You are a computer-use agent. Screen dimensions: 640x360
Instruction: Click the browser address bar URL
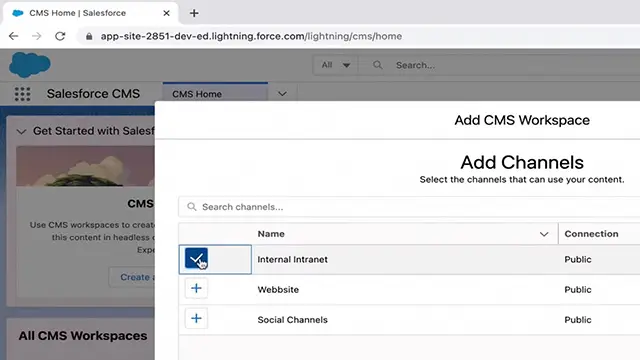[251, 36]
